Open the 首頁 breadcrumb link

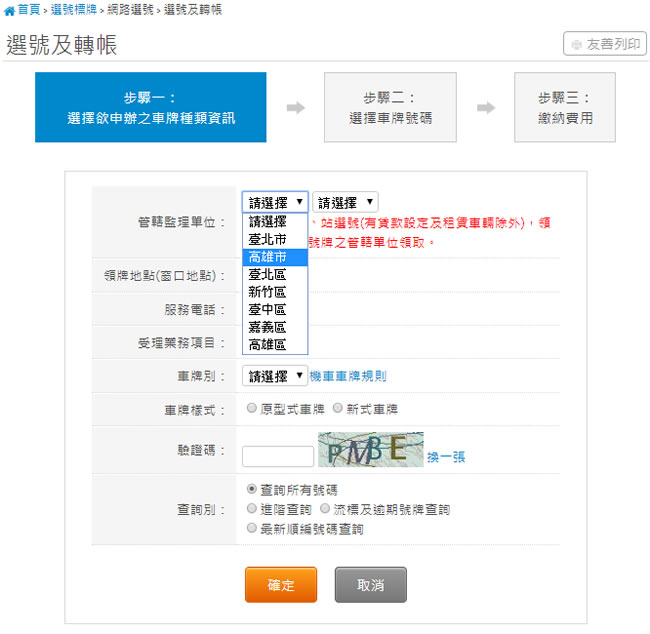pyautogui.click(x=29, y=10)
